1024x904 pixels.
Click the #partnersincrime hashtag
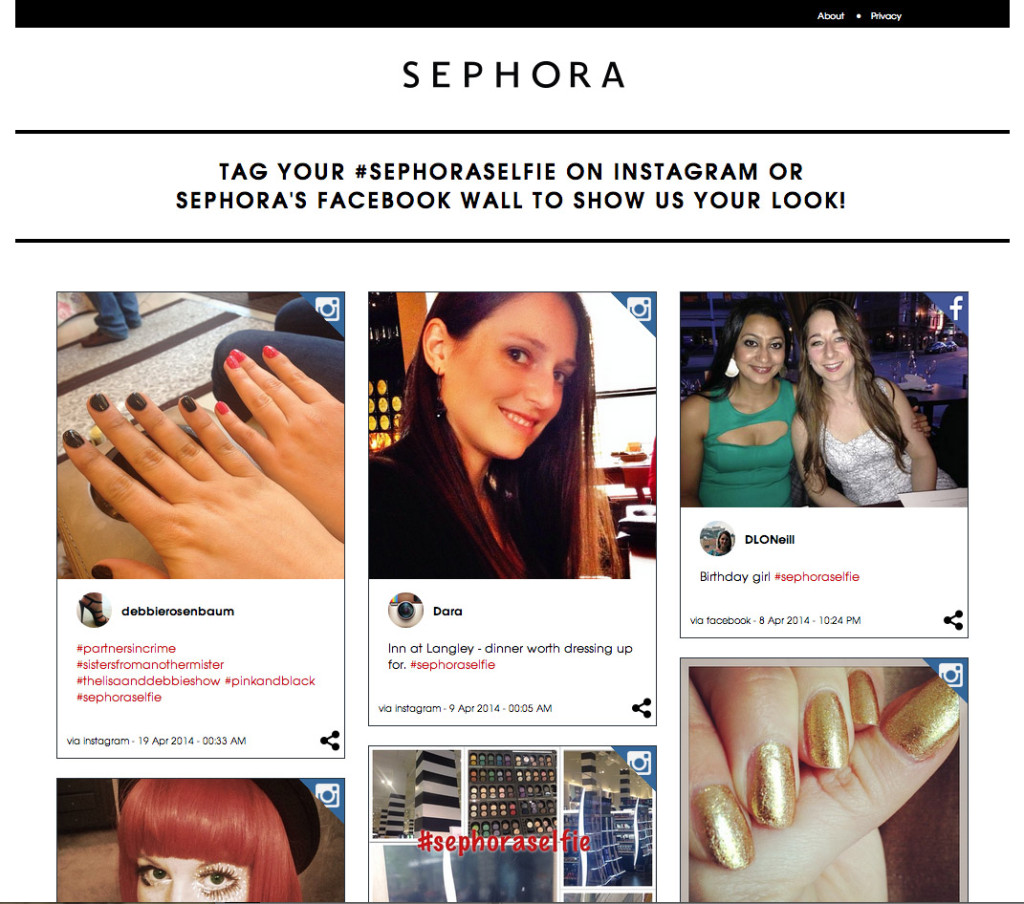click(x=126, y=649)
